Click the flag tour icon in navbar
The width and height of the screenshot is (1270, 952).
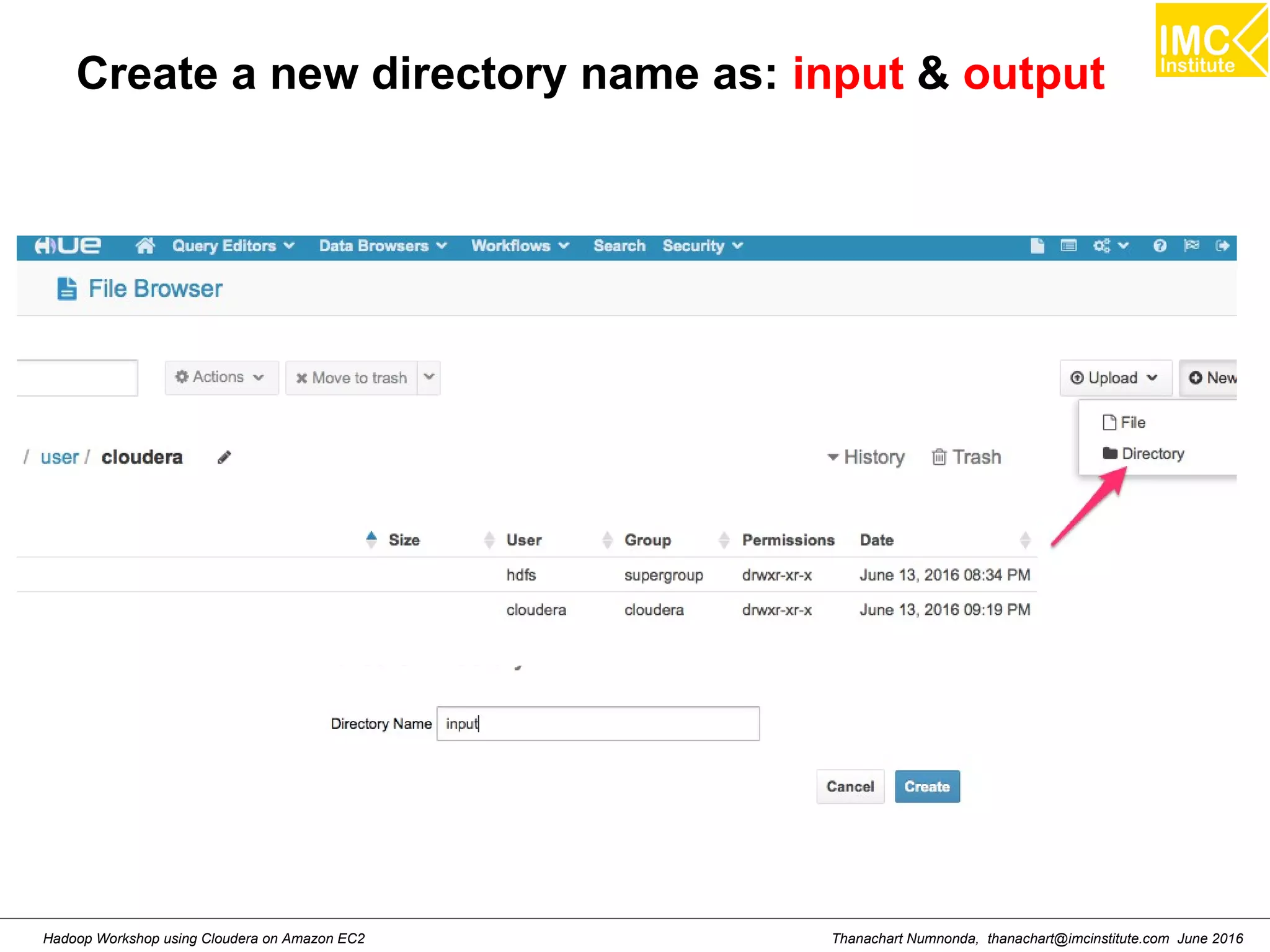(x=1191, y=246)
